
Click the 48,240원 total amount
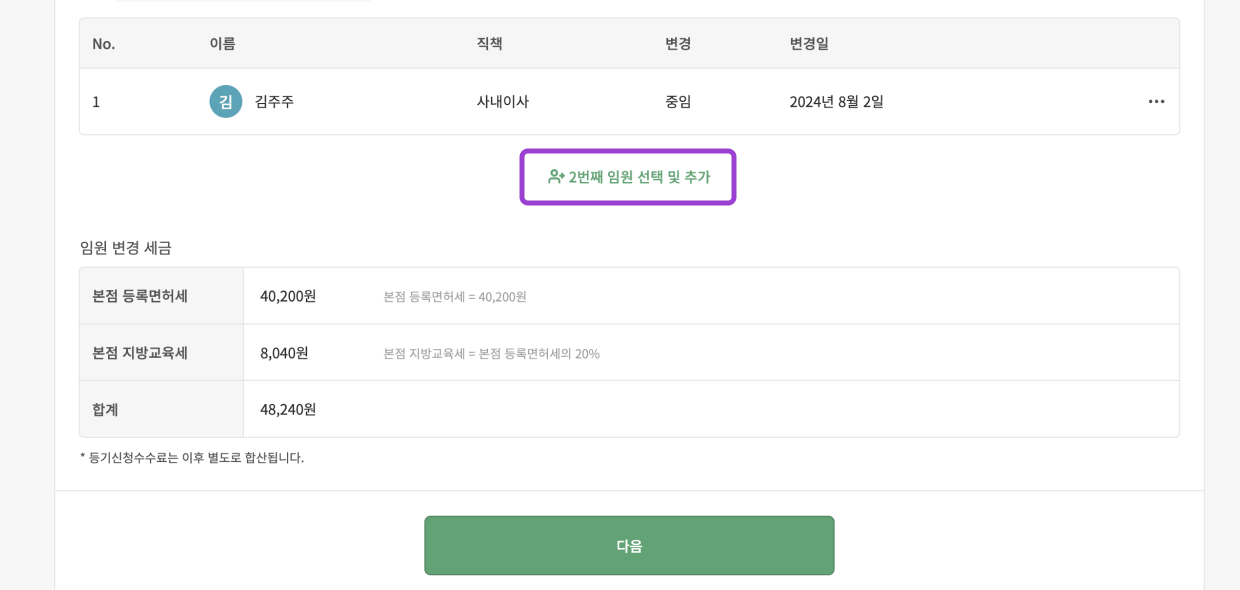point(288,409)
